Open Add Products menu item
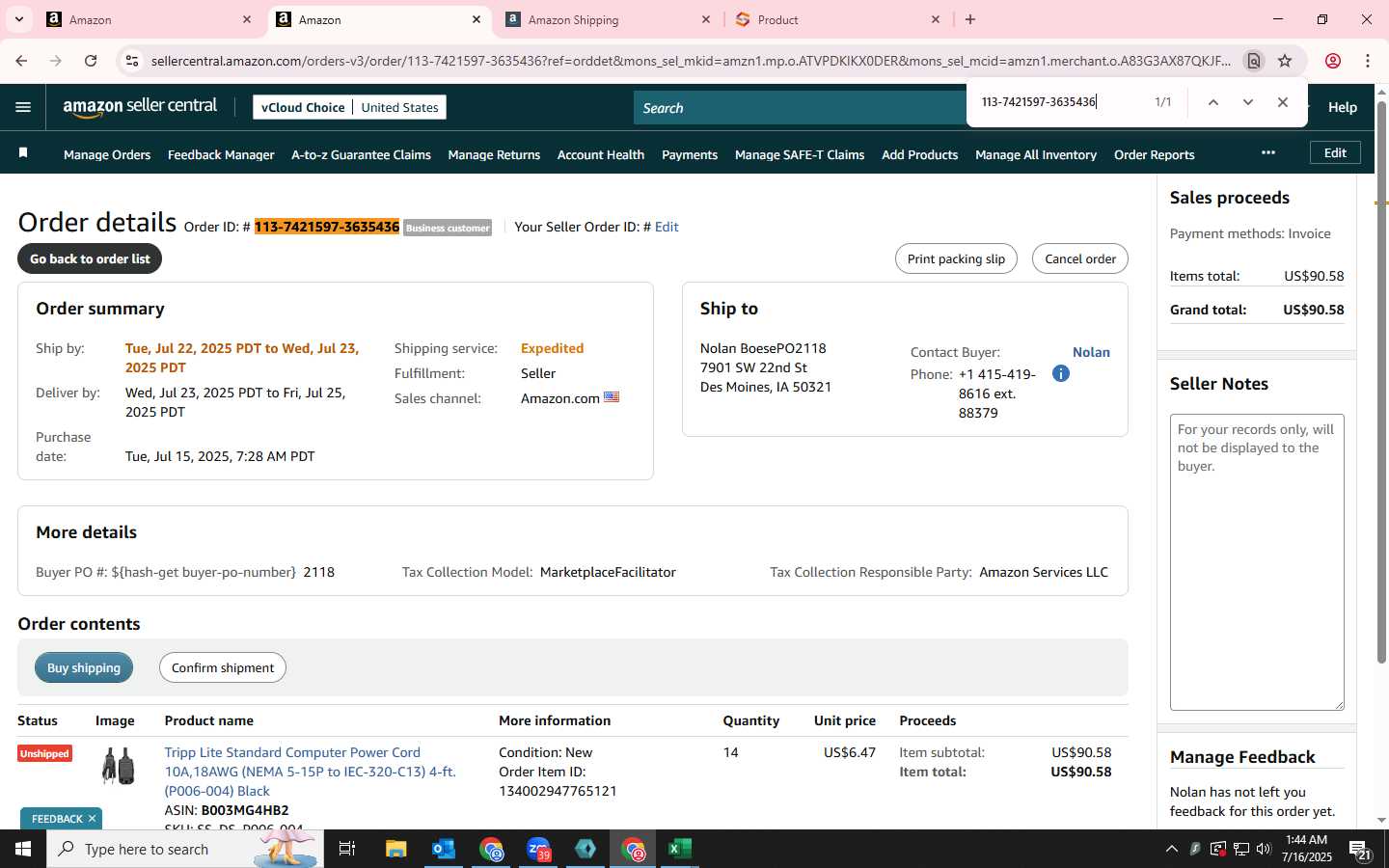Viewport: 1389px width, 868px height. pyautogui.click(x=920, y=154)
